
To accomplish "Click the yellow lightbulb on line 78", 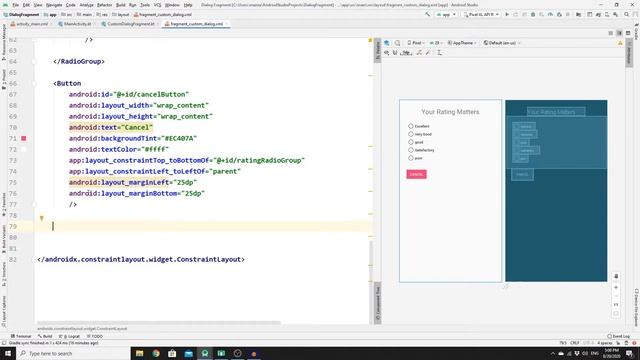I will 42,218.
